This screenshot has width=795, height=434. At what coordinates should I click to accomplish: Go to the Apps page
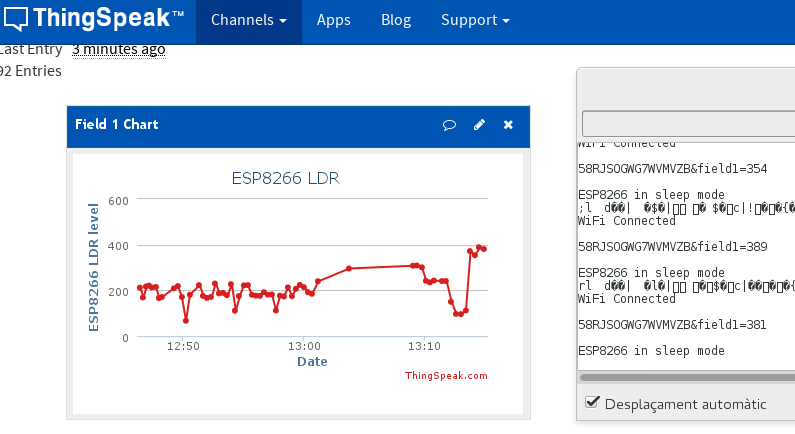pyautogui.click(x=333, y=20)
